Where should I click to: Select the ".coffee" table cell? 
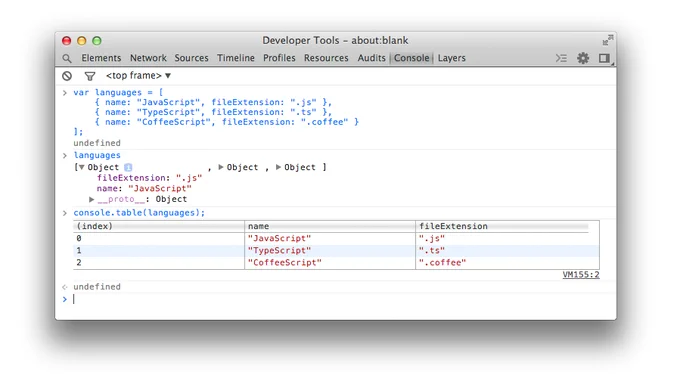click(x=507, y=263)
